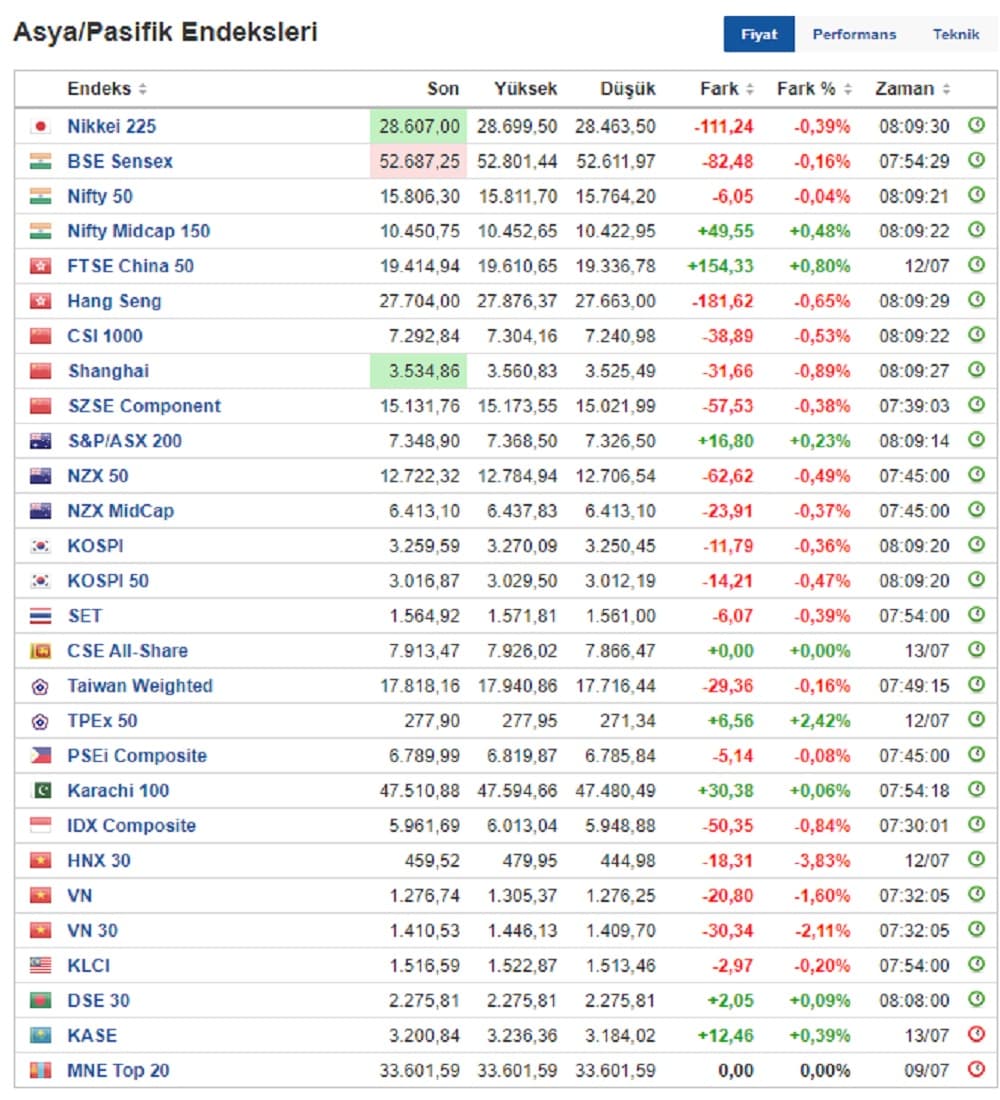Screen dimensions: 1000x1100
Task: Click the Asya/Pasifik Endeksleri heading
Action: (166, 32)
